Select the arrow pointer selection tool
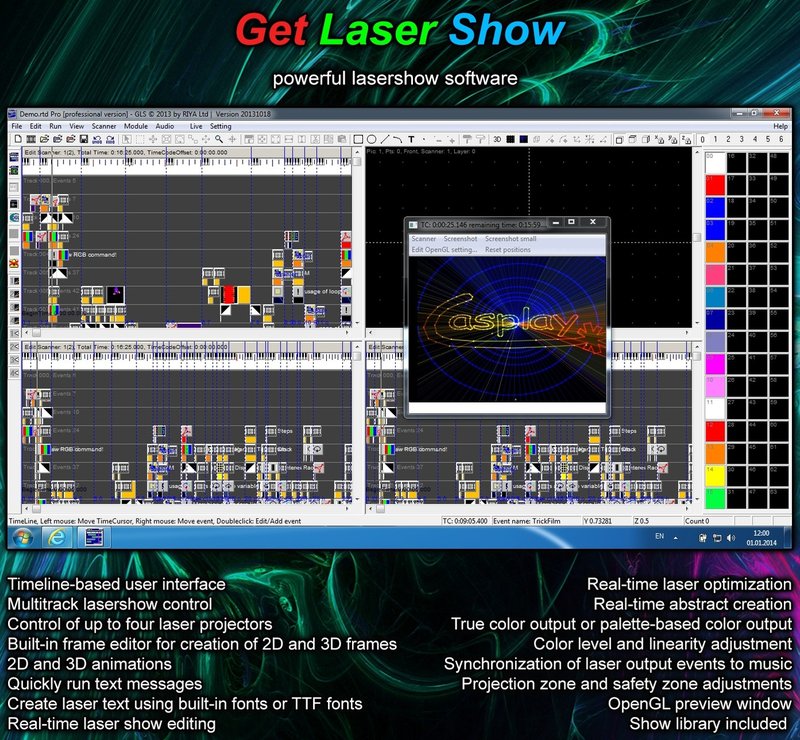The width and height of the screenshot is (800, 740). tap(127, 139)
